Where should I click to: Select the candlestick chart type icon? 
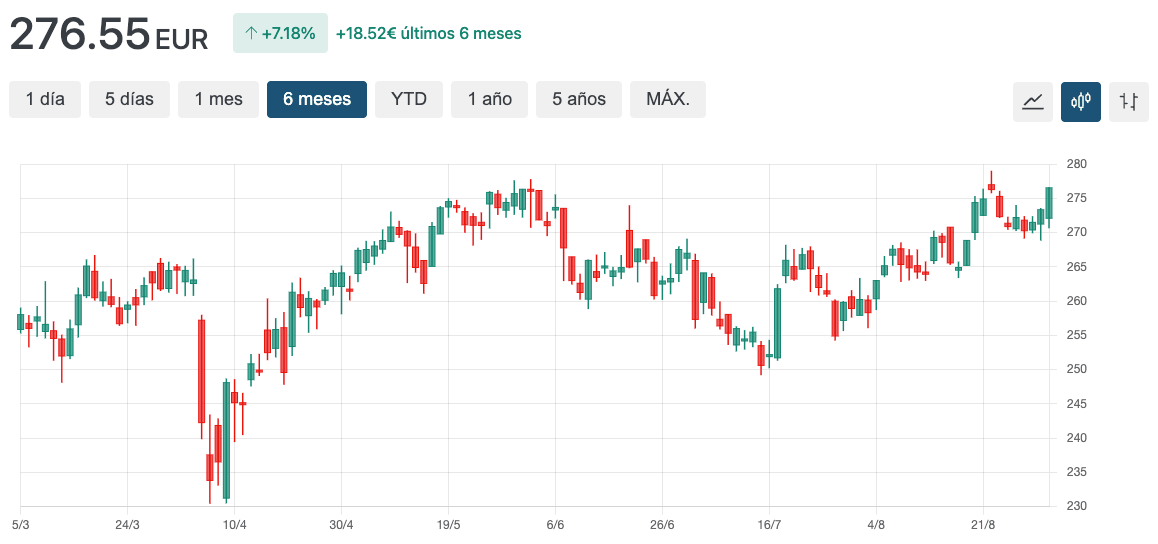tap(1080, 101)
